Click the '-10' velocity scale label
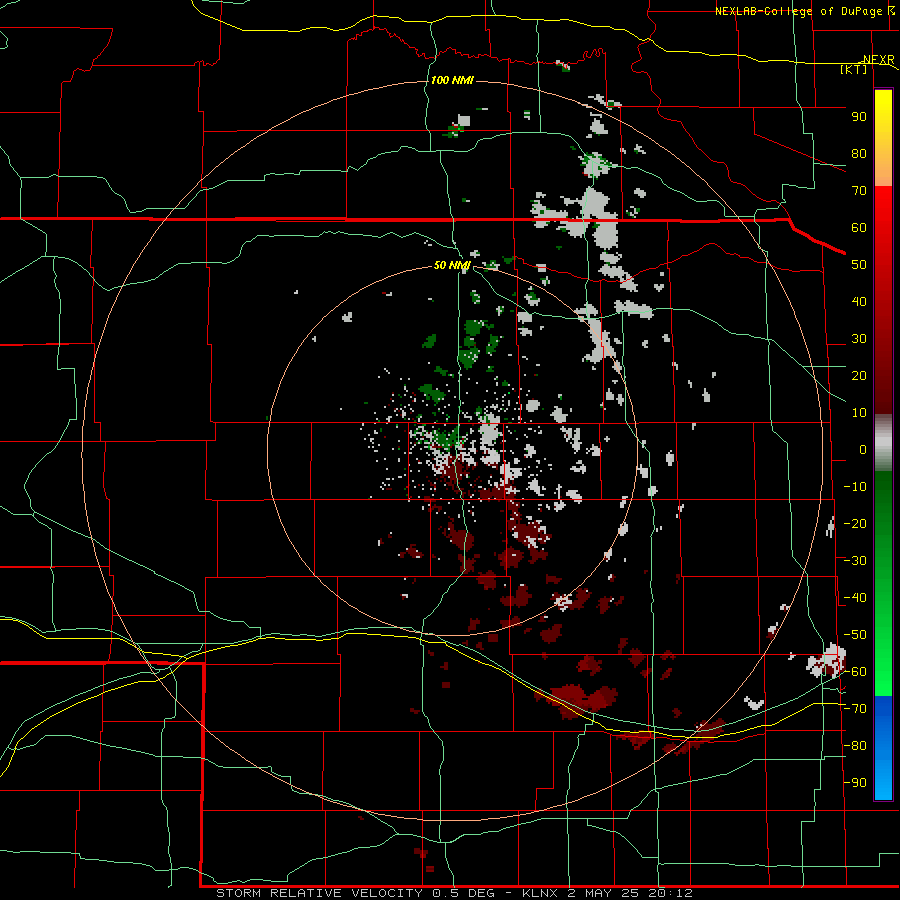Image resolution: width=900 pixels, height=900 pixels. point(855,487)
